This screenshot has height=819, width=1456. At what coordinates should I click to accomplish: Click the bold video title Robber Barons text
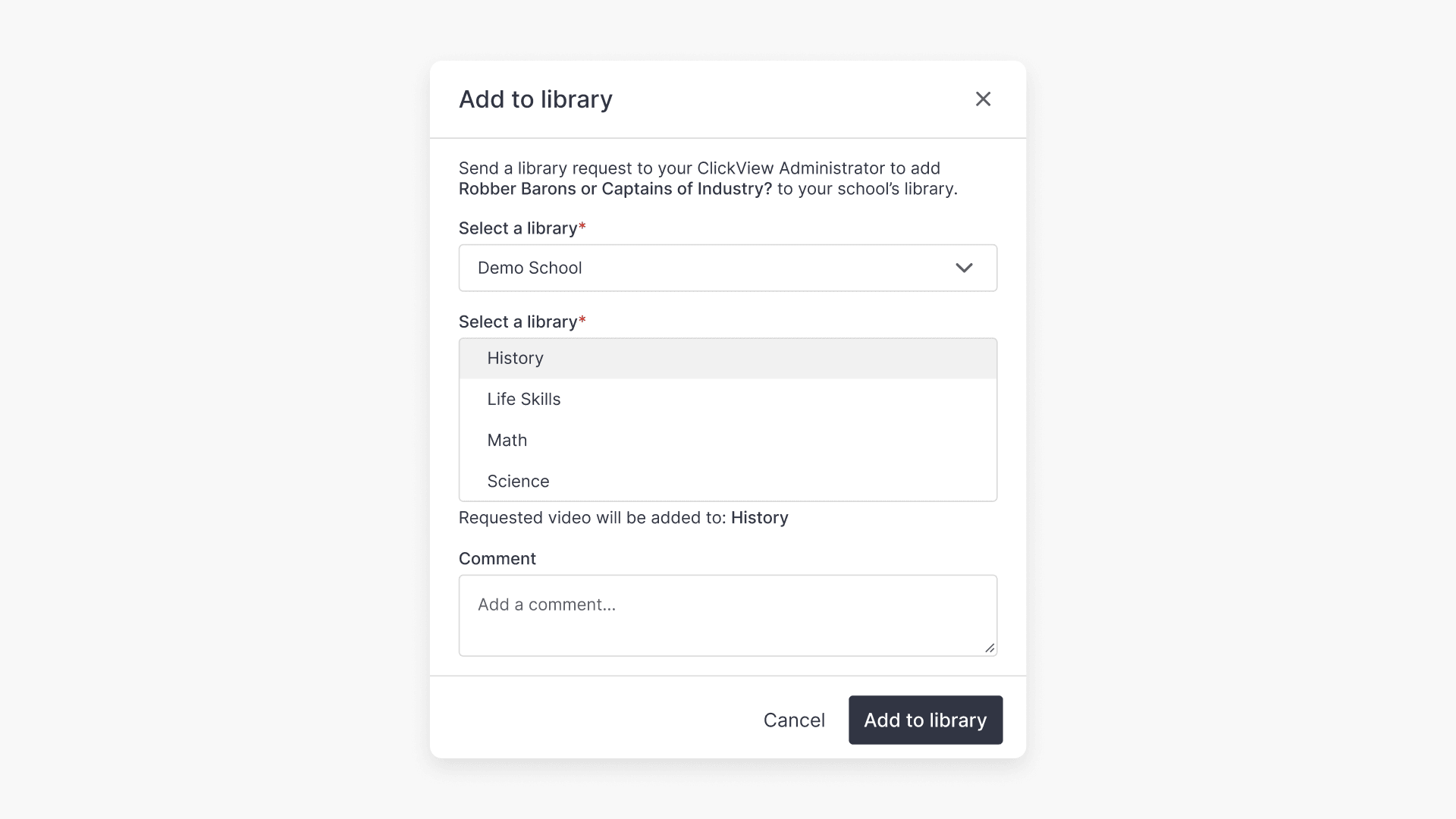click(614, 189)
